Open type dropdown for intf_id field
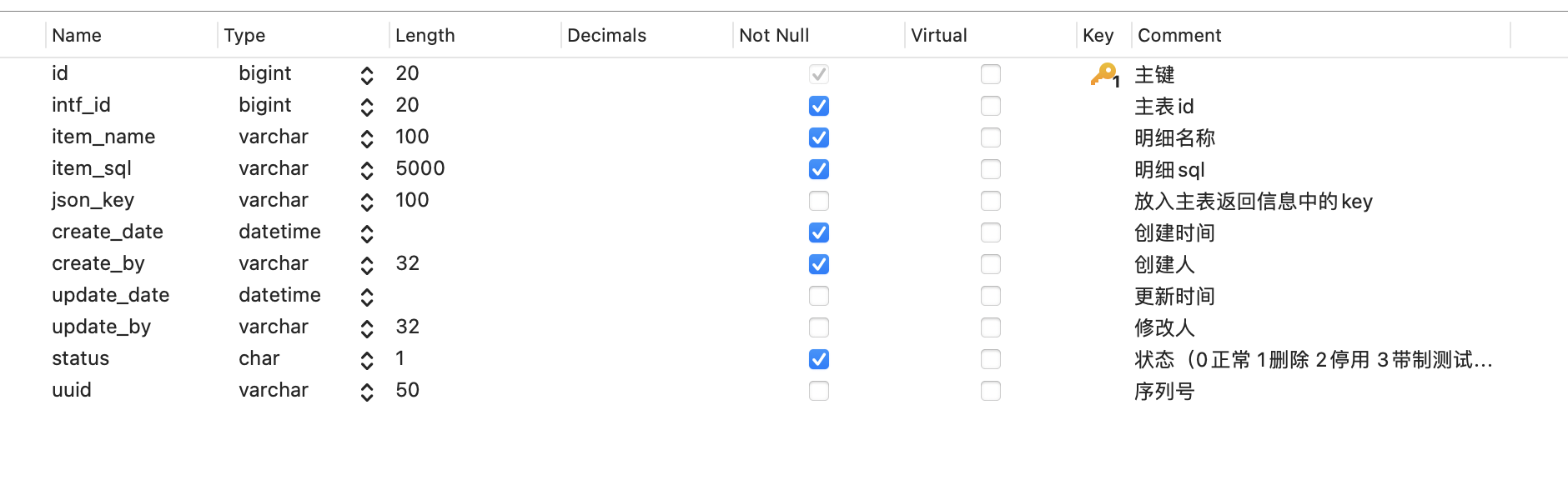 pyautogui.click(x=367, y=107)
